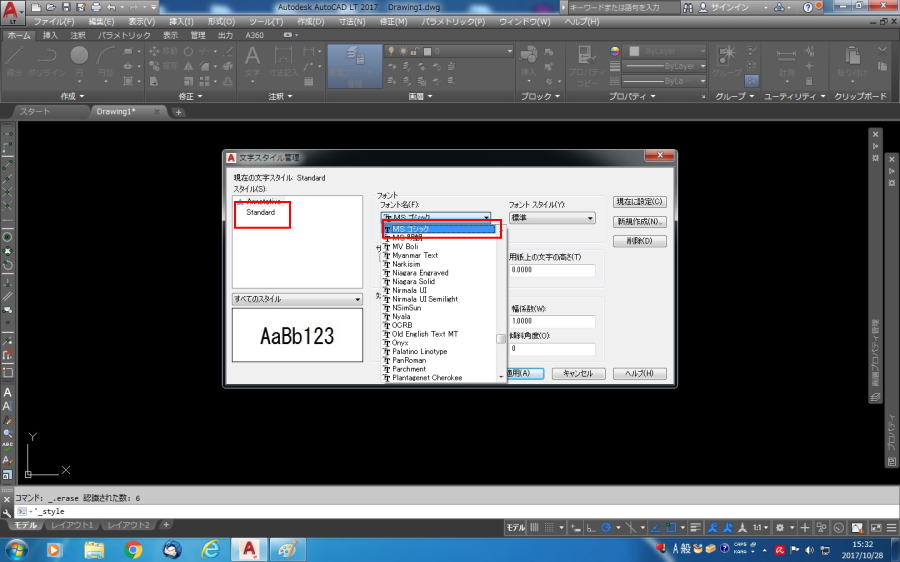This screenshot has height=562, width=900.
Task: Switch to the 注釈 ribbon tab
Action: point(78,35)
